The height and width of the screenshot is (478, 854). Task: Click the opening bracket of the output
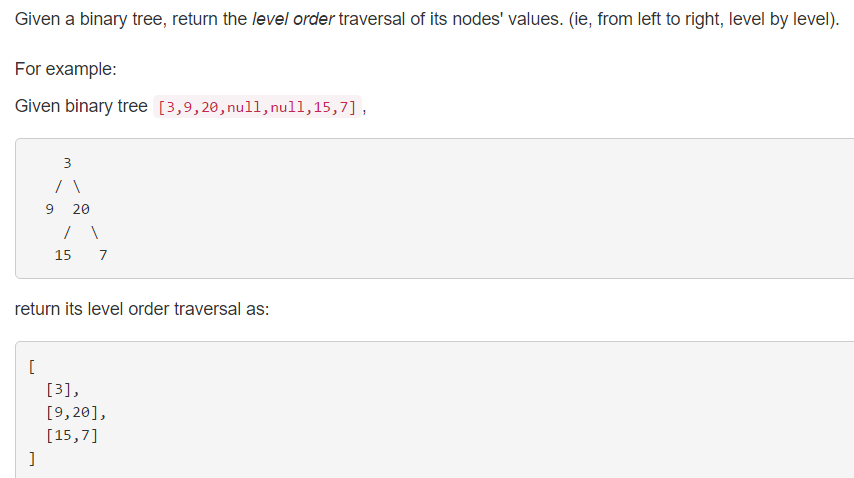pos(32,366)
